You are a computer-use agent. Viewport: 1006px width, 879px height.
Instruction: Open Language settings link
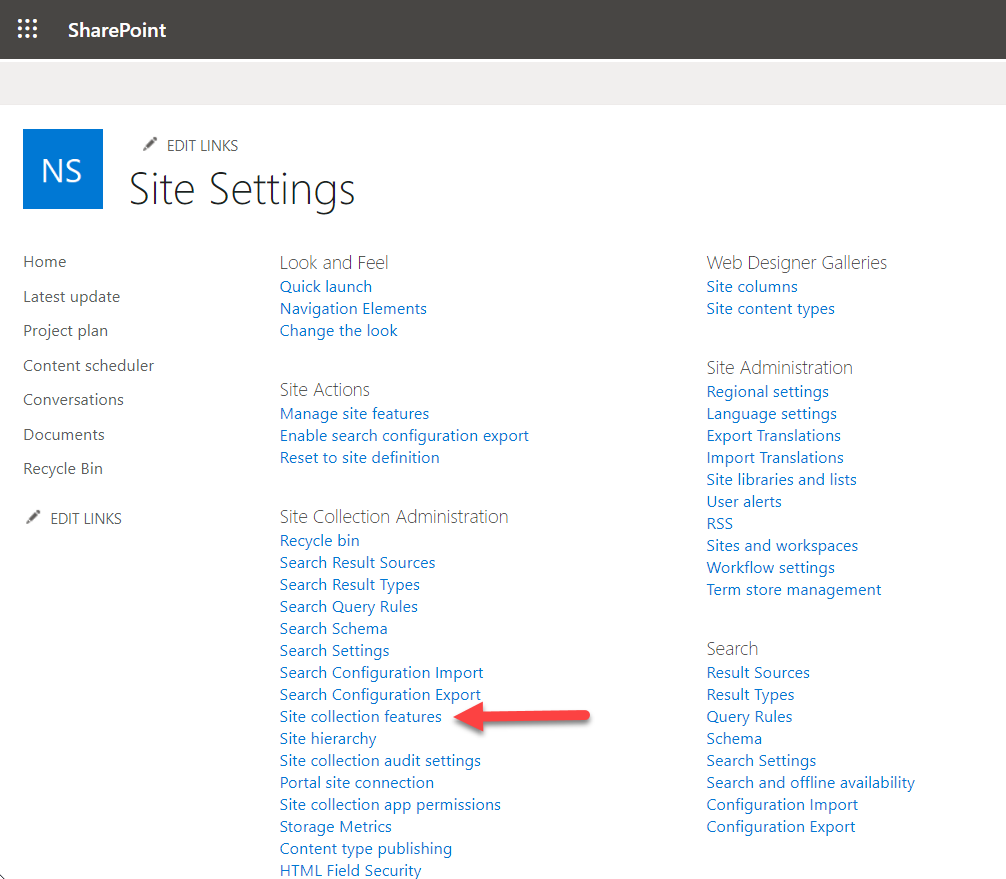tap(771, 414)
